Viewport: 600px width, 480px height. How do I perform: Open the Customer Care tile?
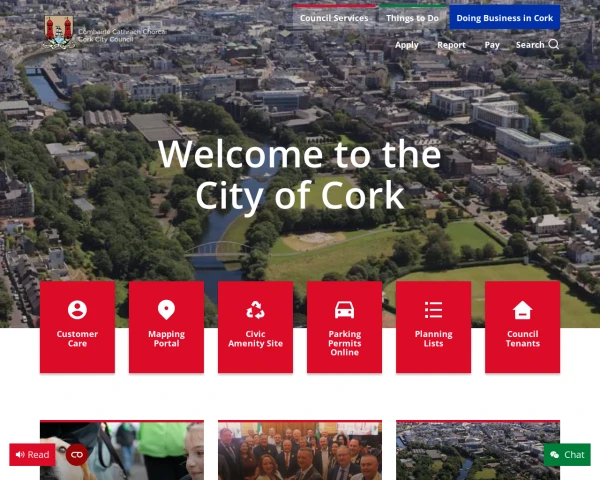coord(77,326)
